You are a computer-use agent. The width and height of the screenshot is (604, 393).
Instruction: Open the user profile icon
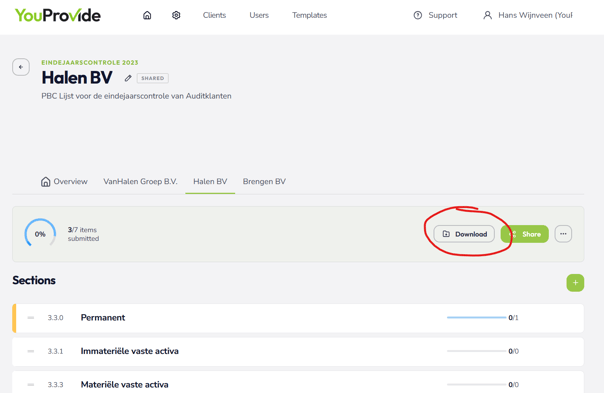pos(488,15)
